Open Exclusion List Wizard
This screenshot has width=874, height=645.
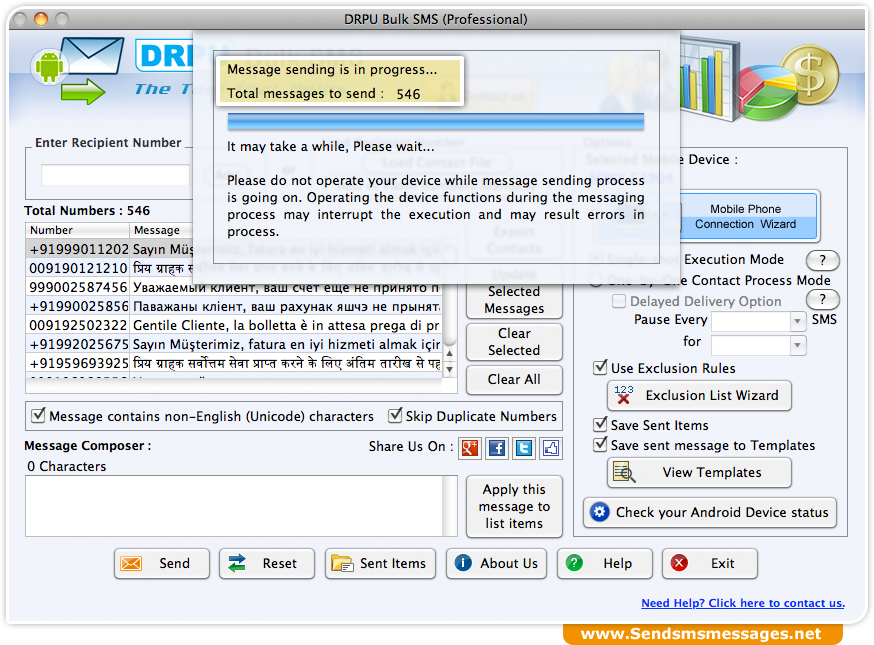tap(699, 395)
